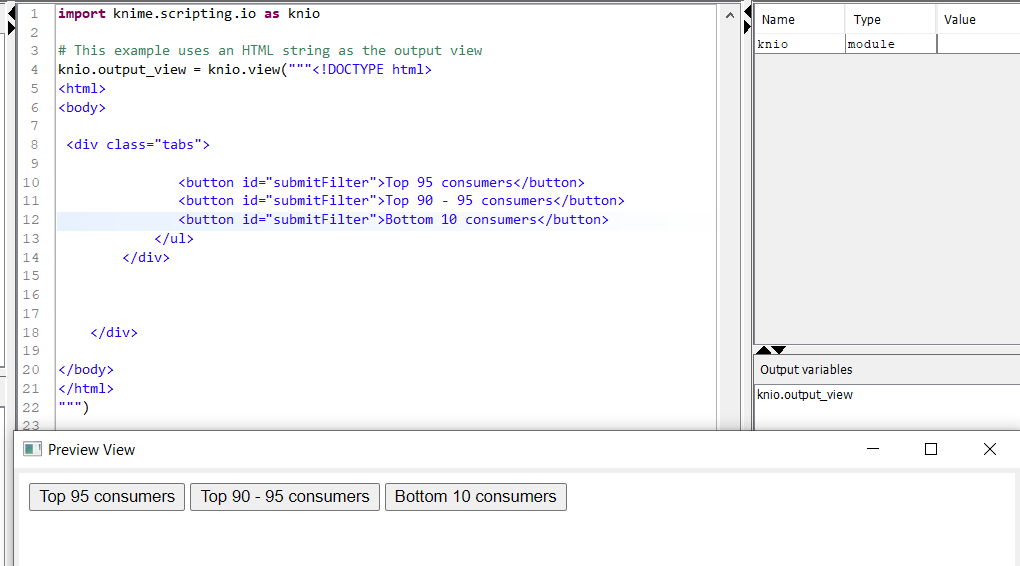This screenshot has height=566, width=1020.
Task: Click left-pointing divider arrow next to Name column
Action: coord(747,12)
